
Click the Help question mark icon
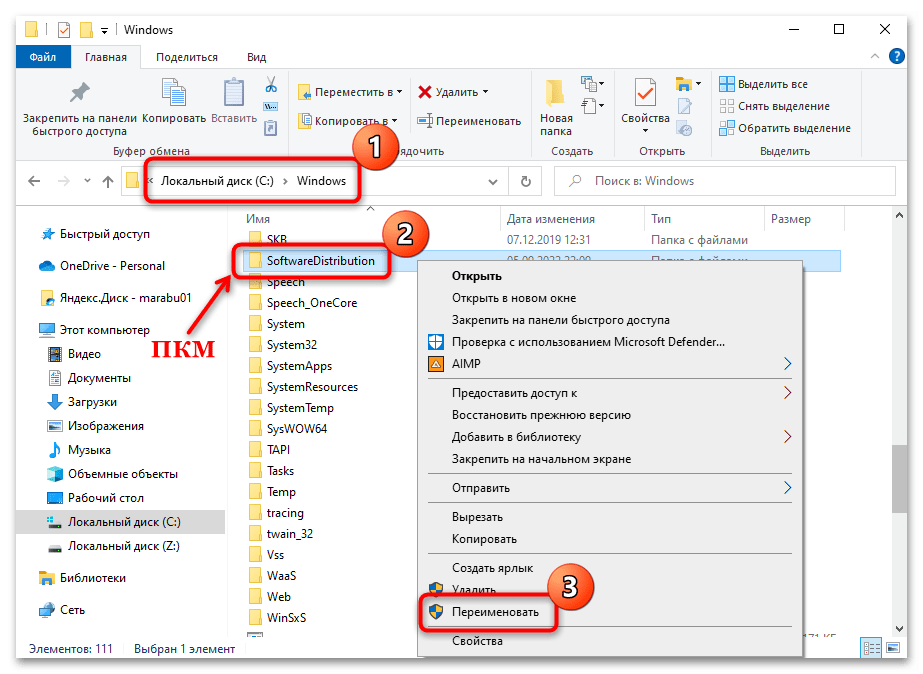click(897, 57)
